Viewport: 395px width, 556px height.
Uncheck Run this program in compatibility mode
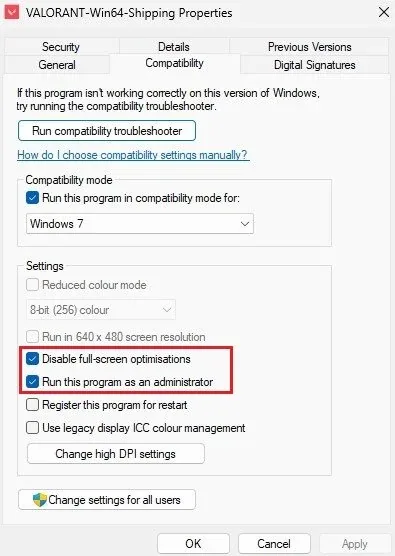pos(32,198)
